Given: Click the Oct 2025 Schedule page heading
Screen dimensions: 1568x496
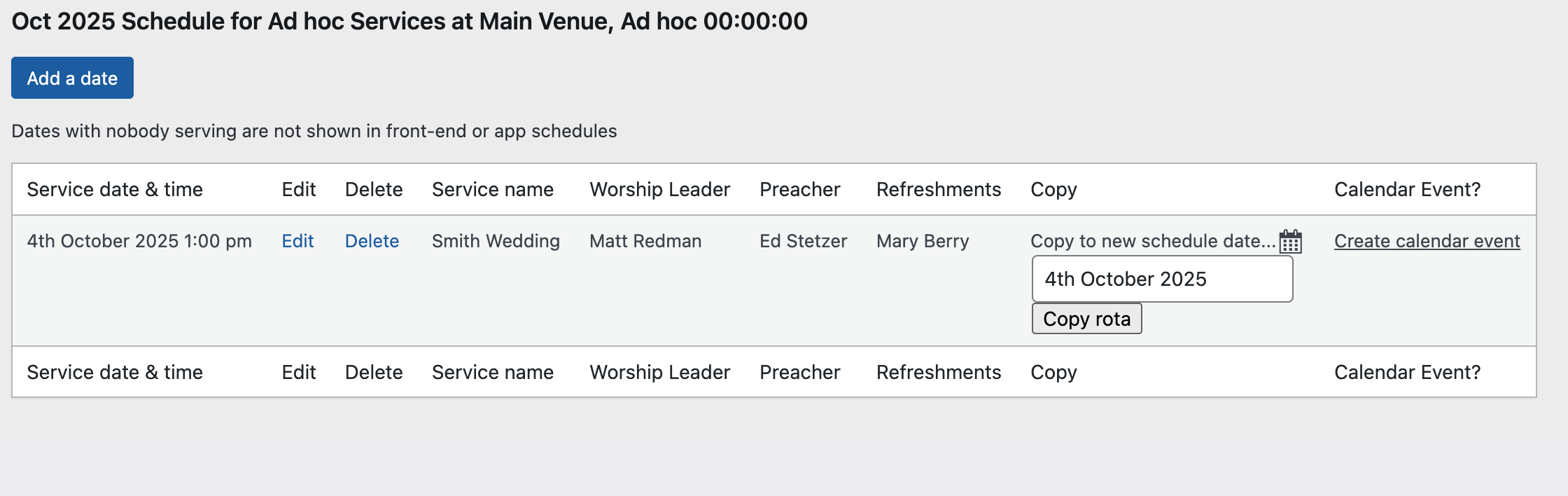Looking at the screenshot, I should tap(409, 21).
